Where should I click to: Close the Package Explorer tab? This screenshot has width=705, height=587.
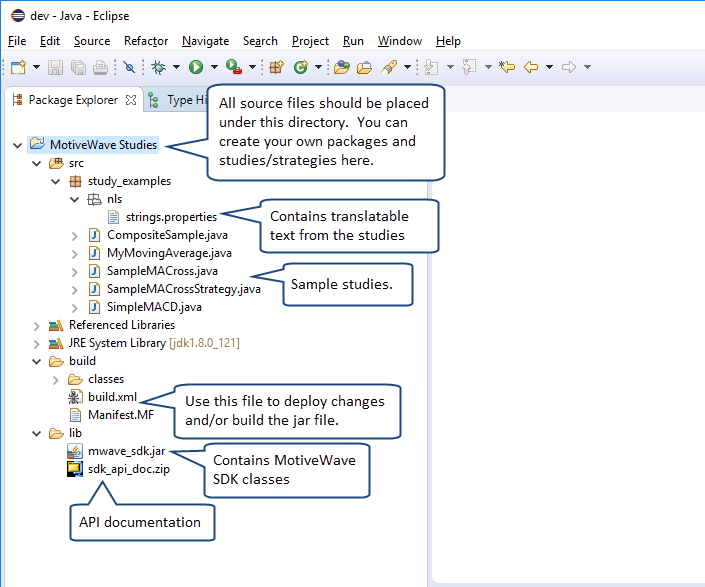click(x=131, y=100)
